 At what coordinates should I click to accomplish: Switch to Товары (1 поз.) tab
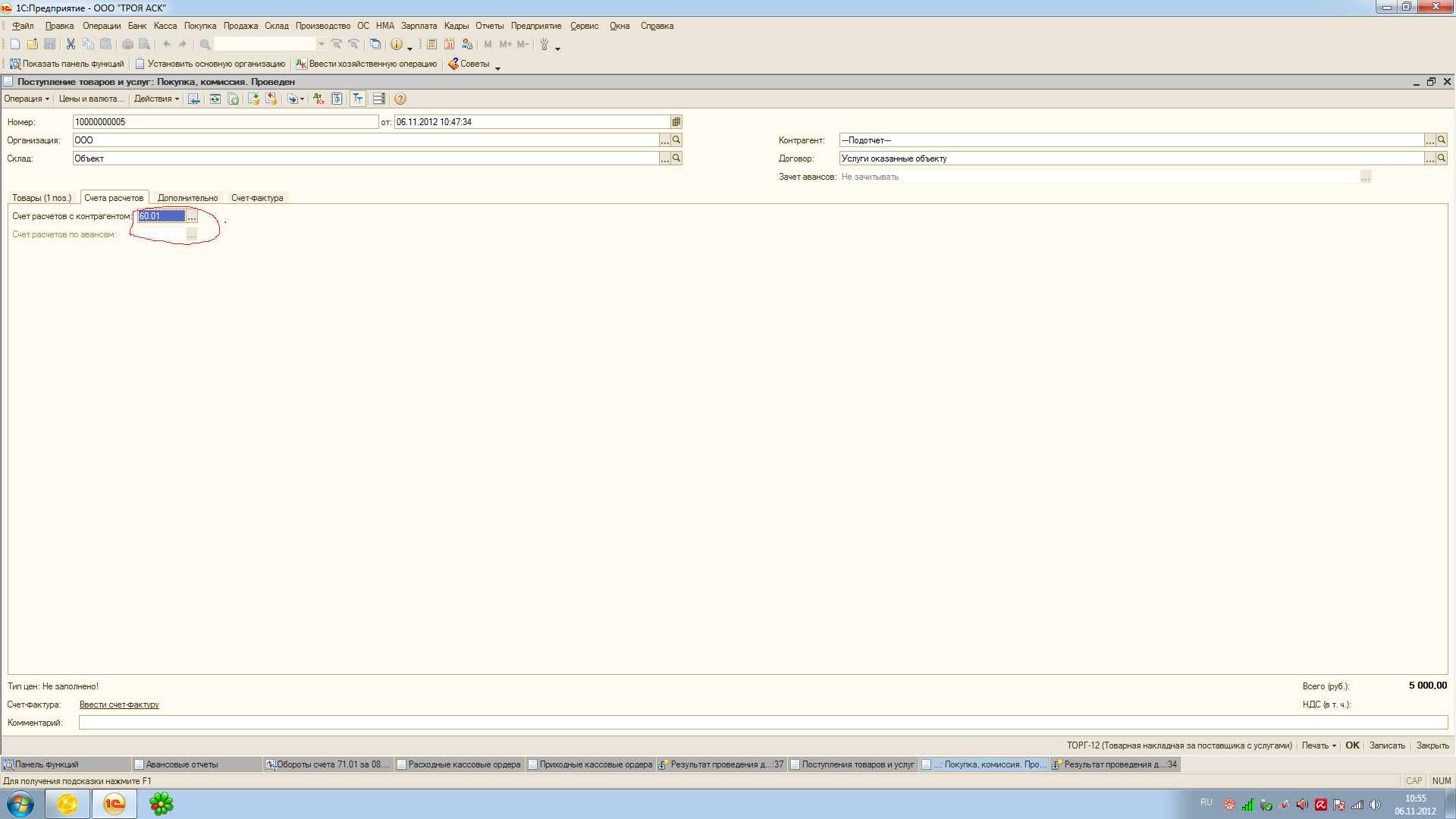point(42,198)
